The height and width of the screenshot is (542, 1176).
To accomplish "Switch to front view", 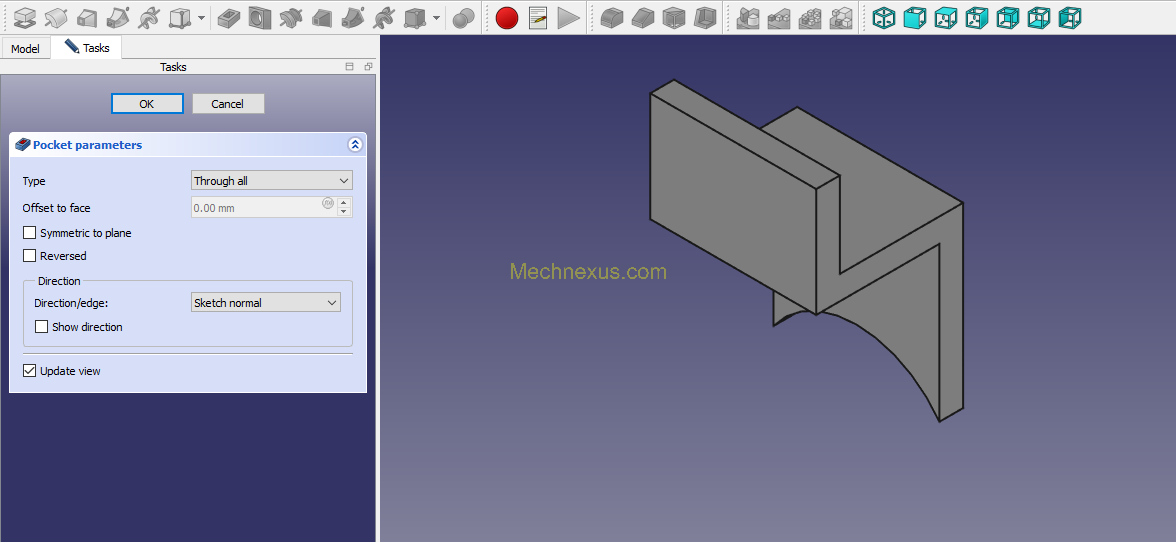I will tap(914, 17).
